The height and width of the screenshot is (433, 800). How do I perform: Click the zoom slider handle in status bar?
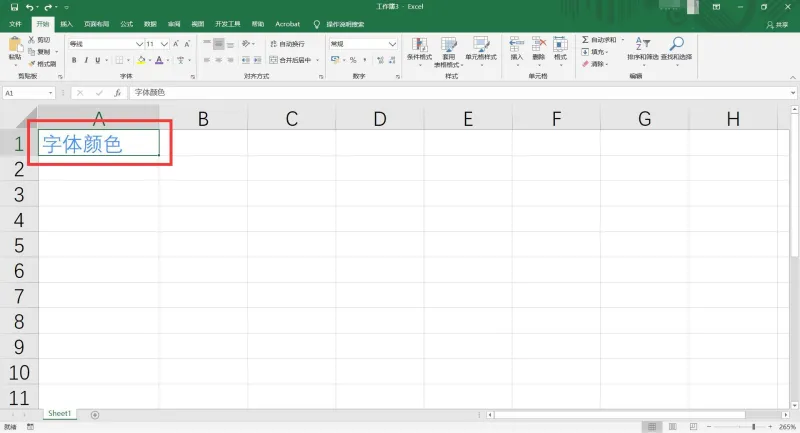tap(754, 426)
